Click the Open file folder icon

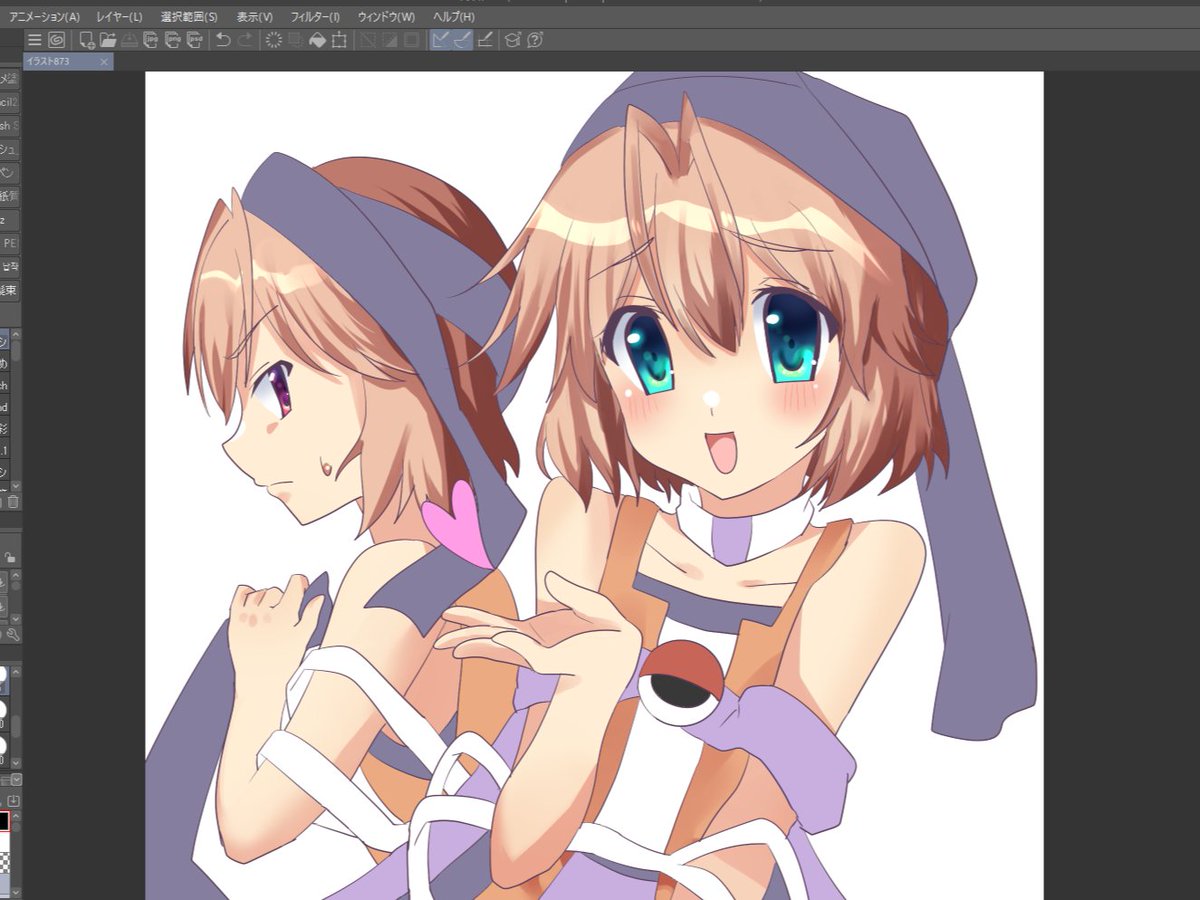[x=107, y=40]
